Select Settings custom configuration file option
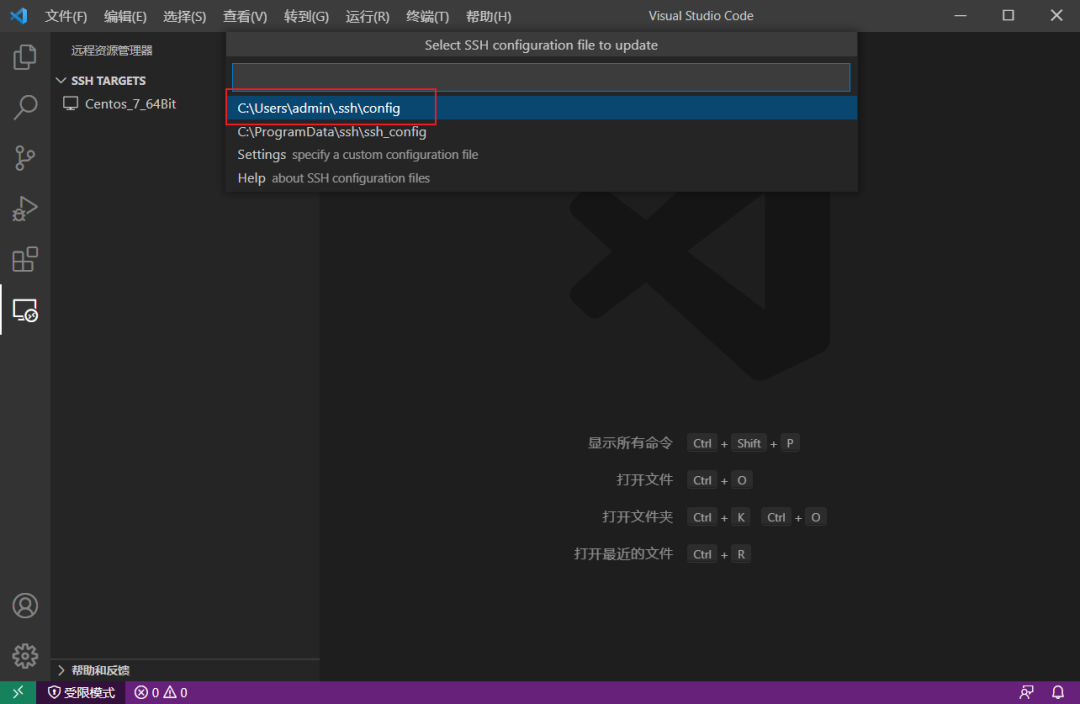 pos(541,155)
